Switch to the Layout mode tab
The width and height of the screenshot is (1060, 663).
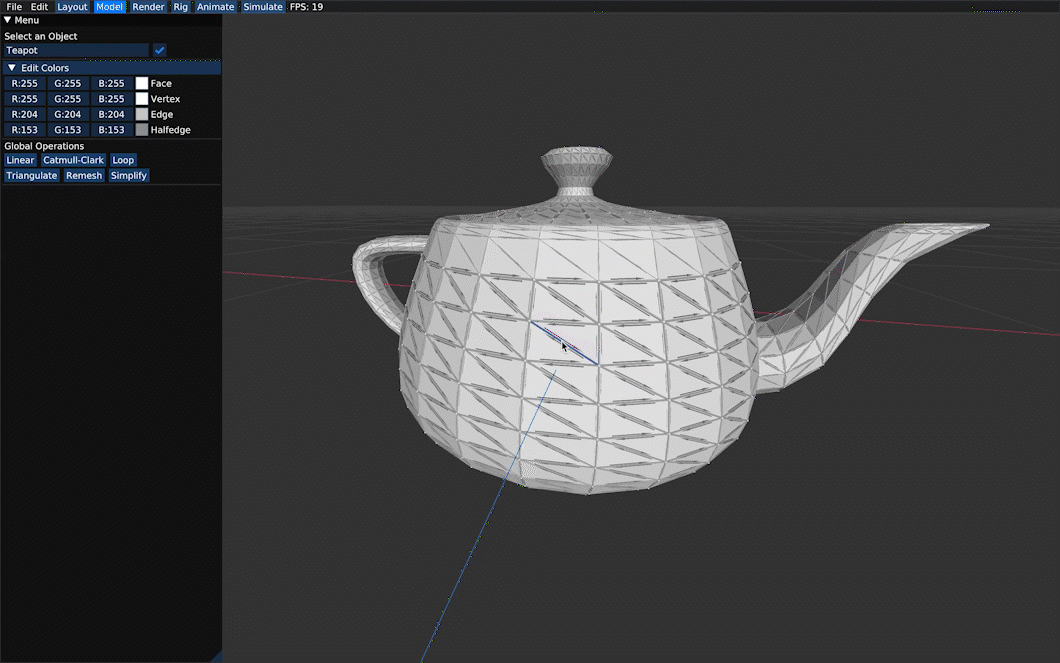[72, 7]
